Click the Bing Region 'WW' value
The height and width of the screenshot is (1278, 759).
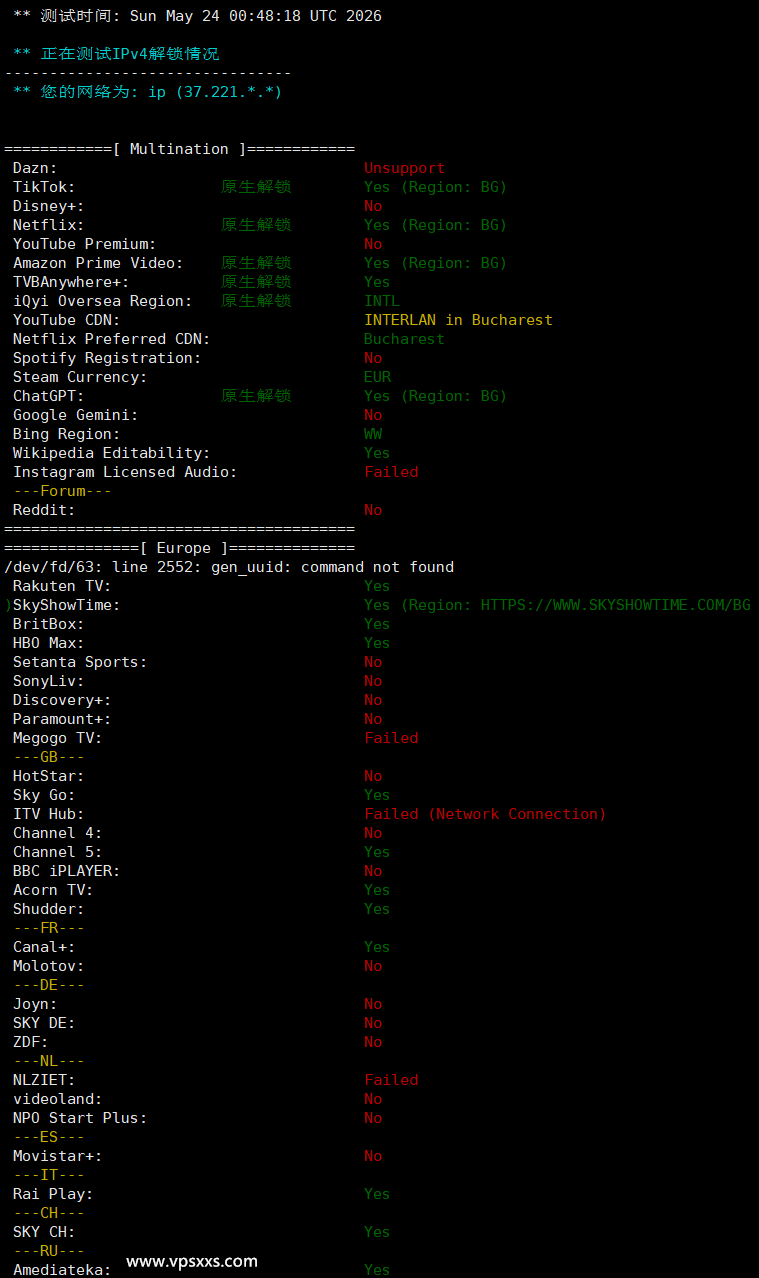coord(373,434)
